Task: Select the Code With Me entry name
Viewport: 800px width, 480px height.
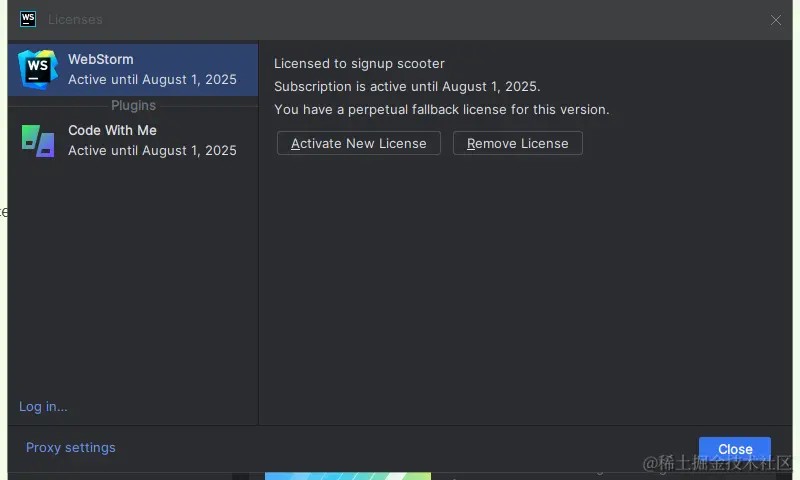Action: (x=112, y=130)
